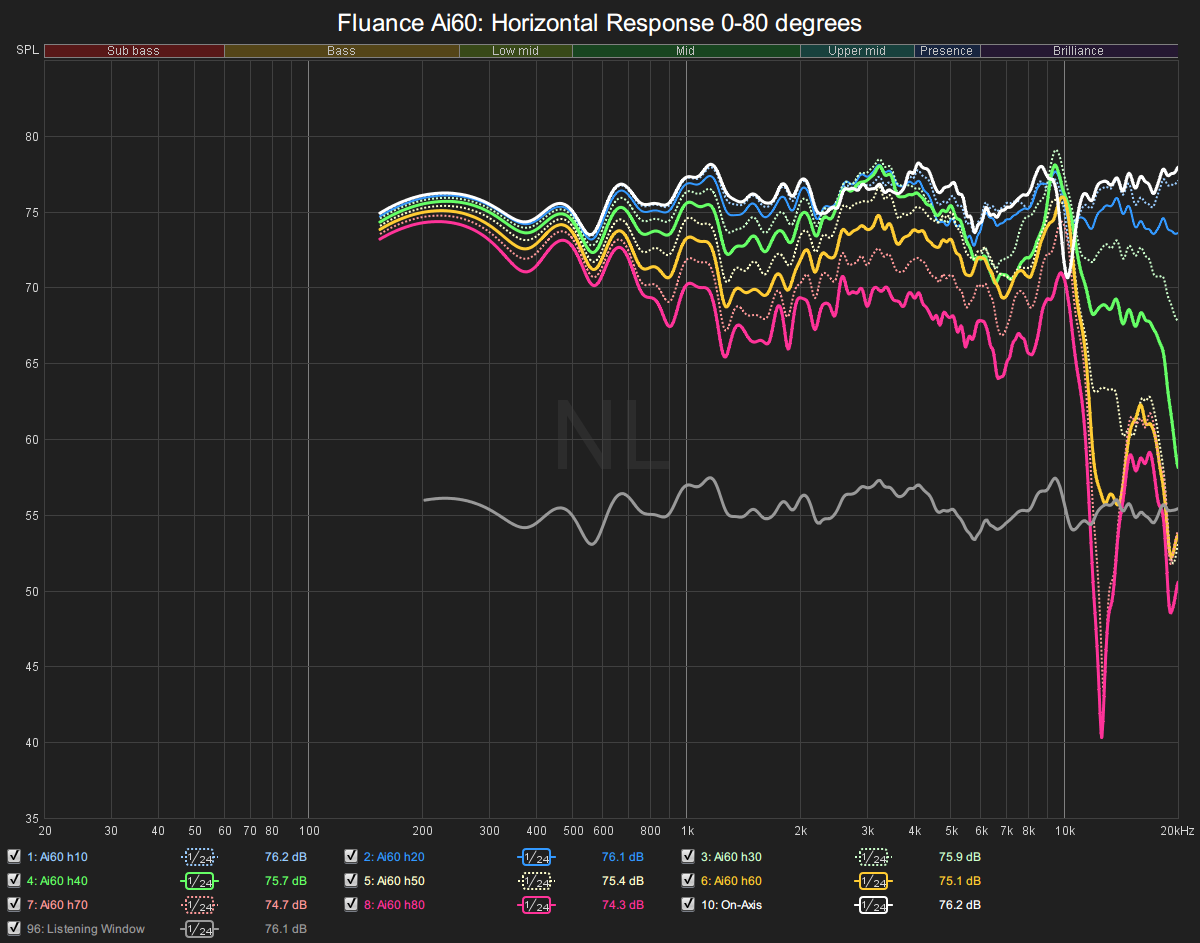1200x943 pixels.
Task: Click the 76.1 dB value for Listening Window
Action: [x=286, y=929]
